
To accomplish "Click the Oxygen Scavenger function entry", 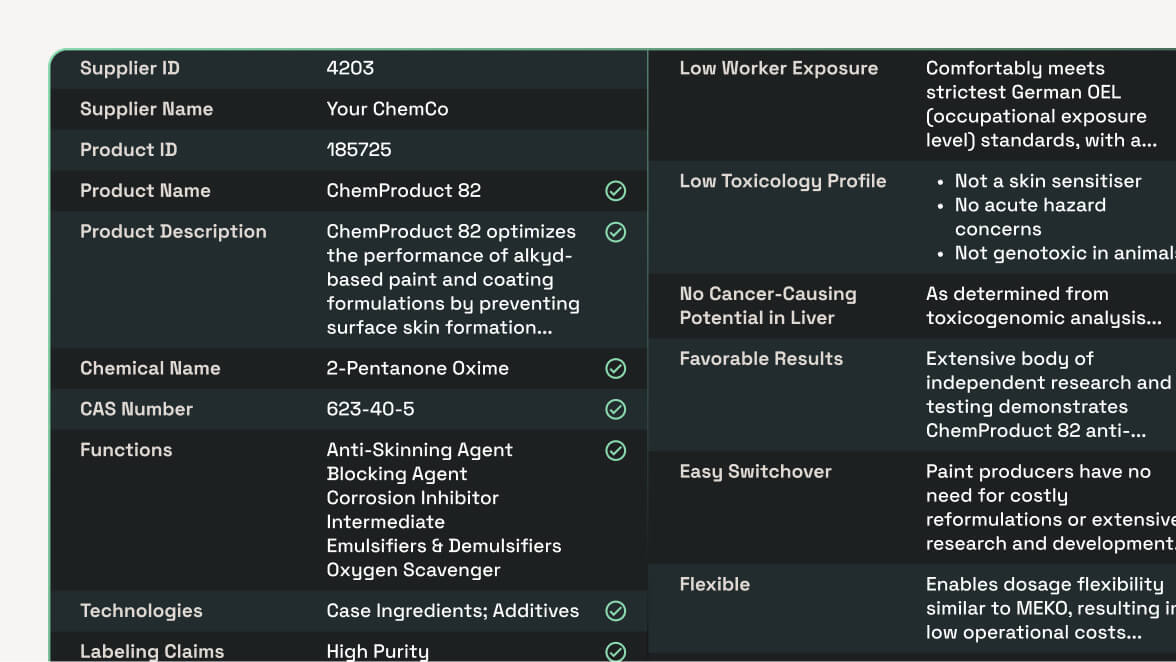I will point(413,570).
